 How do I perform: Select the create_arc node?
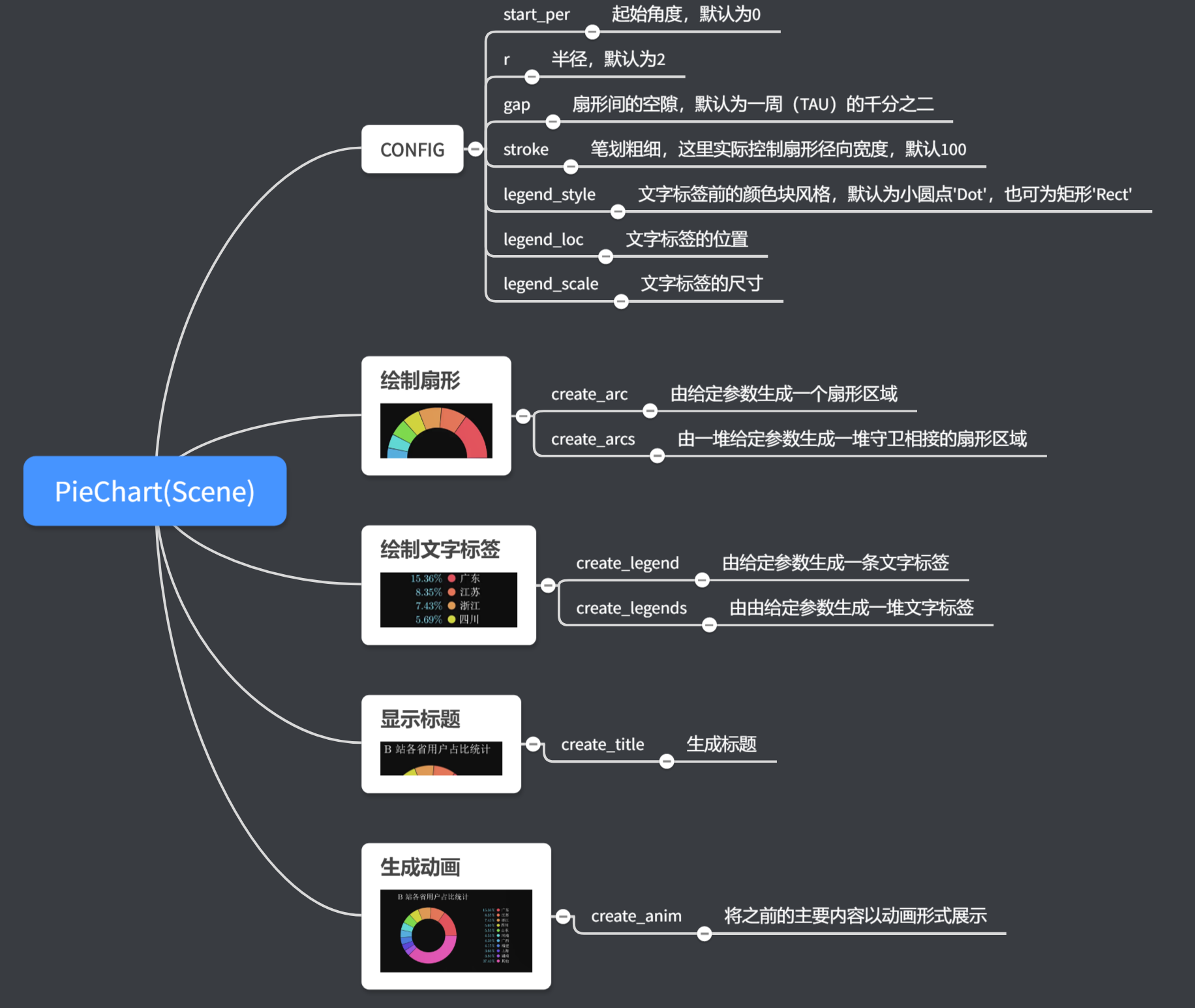[x=589, y=394]
